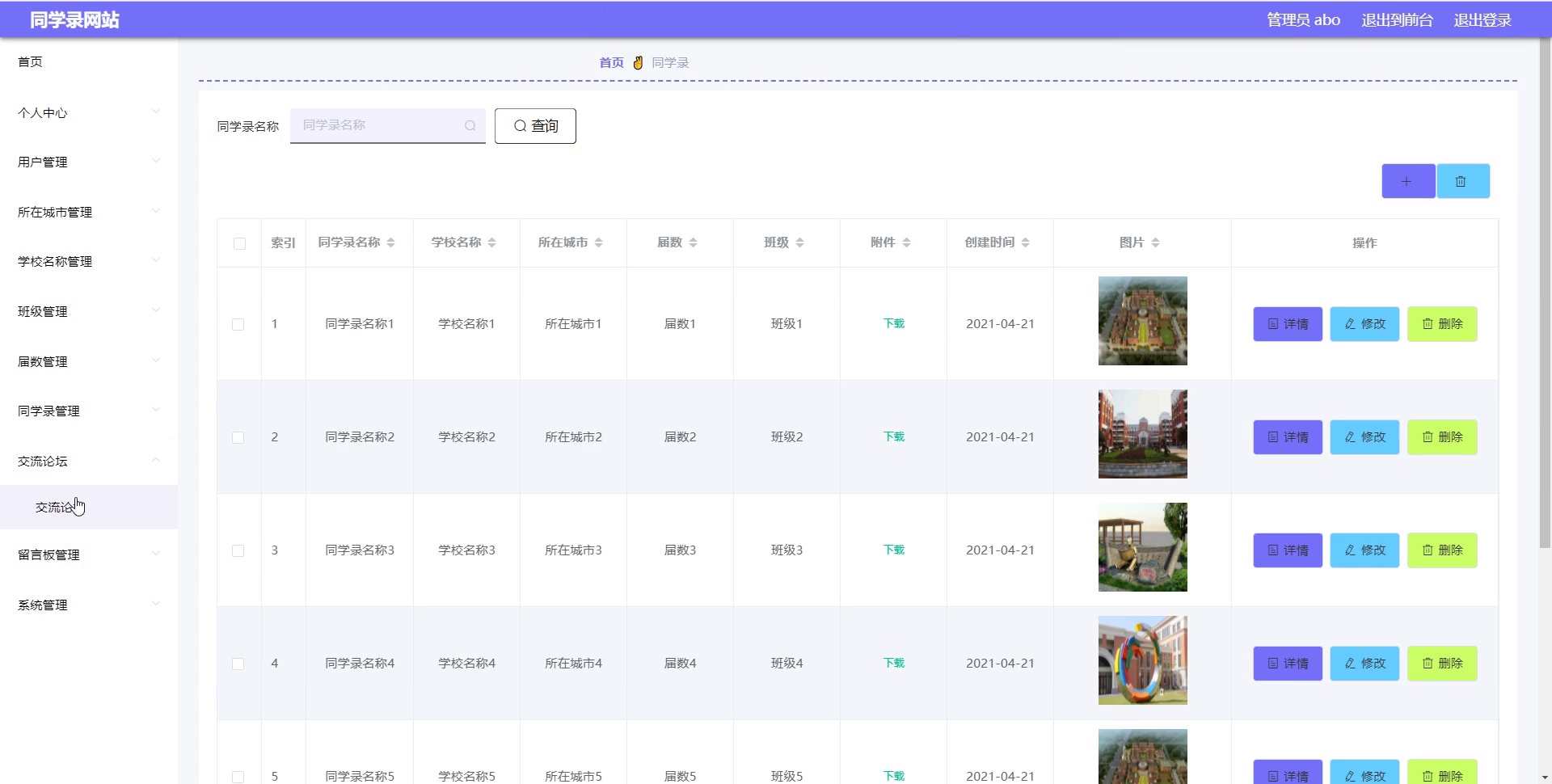Expand the 班级管理 sidebar menu

(x=89, y=311)
